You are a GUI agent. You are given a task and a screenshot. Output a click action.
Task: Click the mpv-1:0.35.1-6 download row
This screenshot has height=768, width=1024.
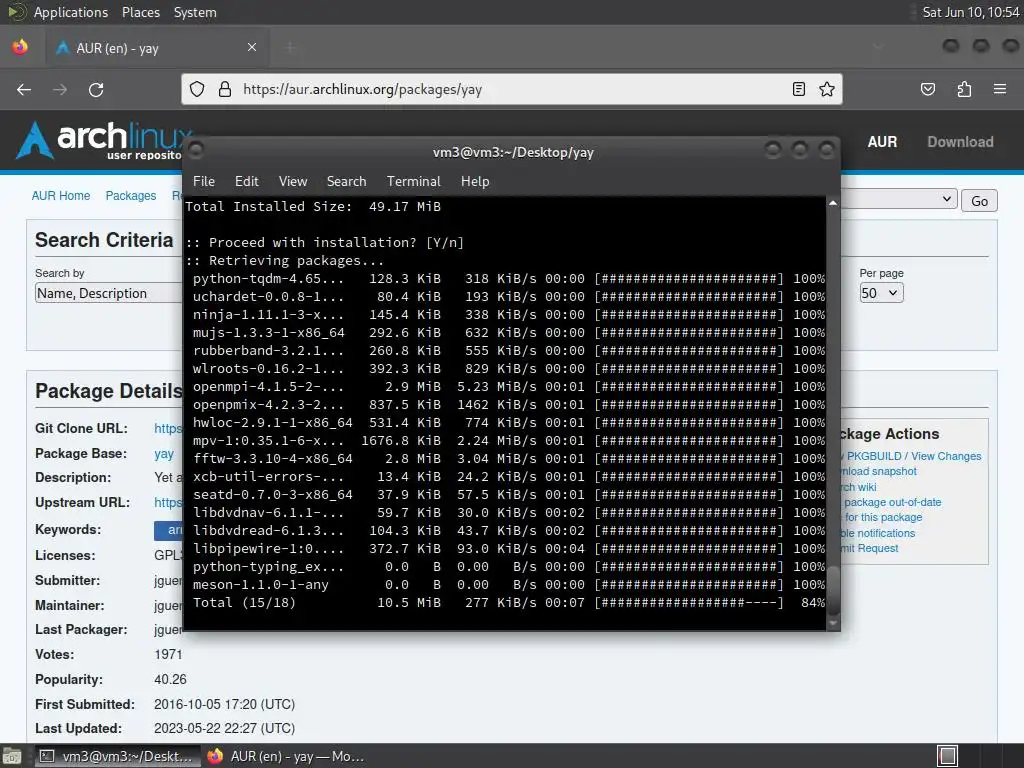point(509,440)
